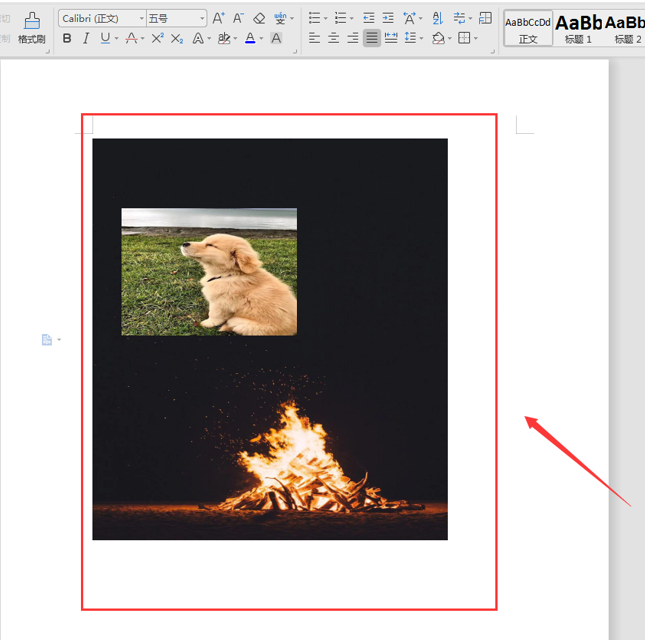Expand the phonetic guide options arrow
645x640 pixels.
click(x=292, y=19)
